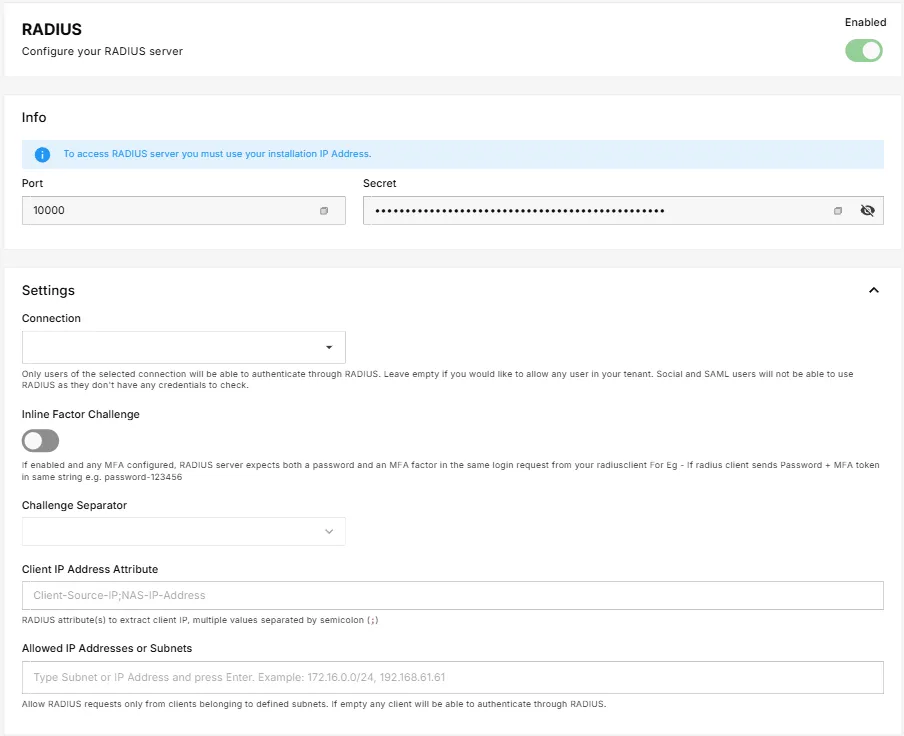Open the Challenge Separator dropdown
Viewport: 904px width, 736px height.
tap(184, 531)
